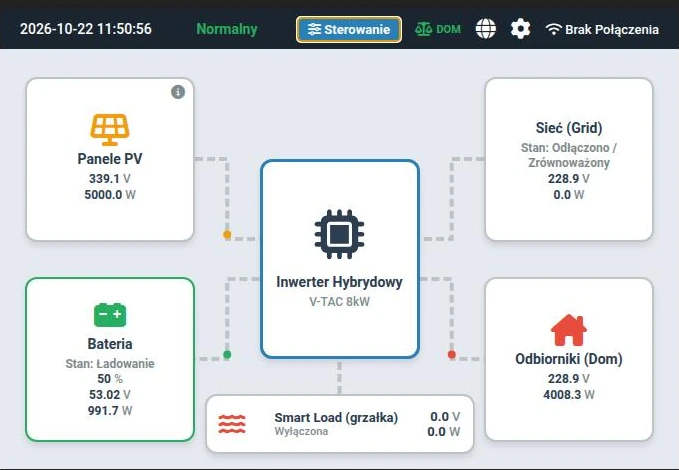Image resolution: width=679 pixels, height=470 pixels.
Task: Select the Odbiorniki (Dom) card title
Action: 569,359
